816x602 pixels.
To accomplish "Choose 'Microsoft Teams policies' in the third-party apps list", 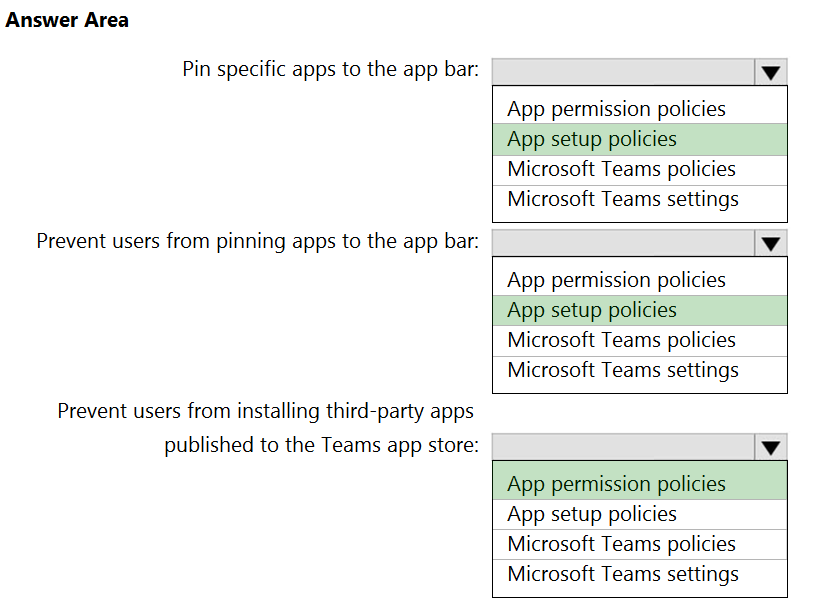I will click(640, 544).
